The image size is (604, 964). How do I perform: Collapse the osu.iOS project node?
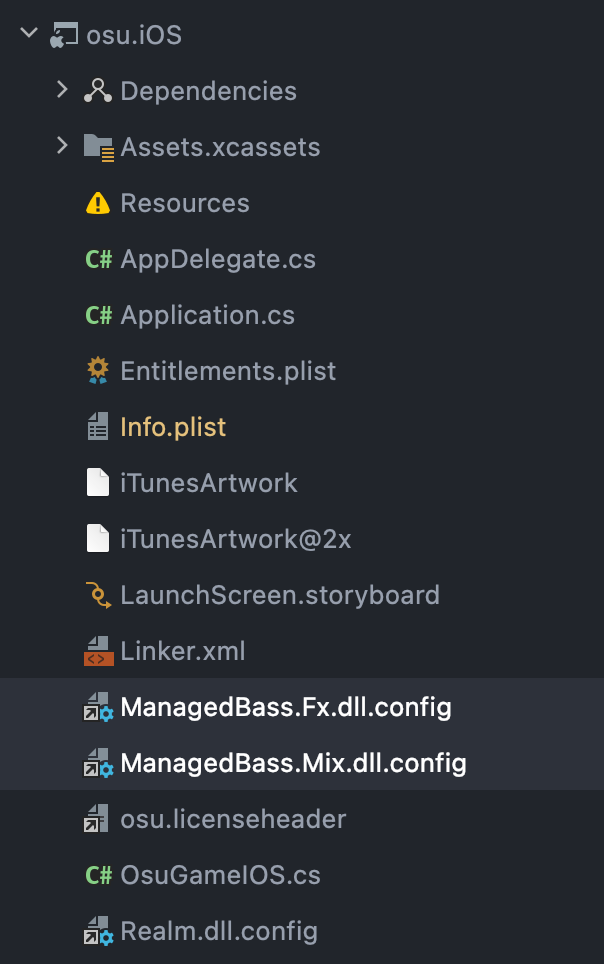[x=28, y=33]
